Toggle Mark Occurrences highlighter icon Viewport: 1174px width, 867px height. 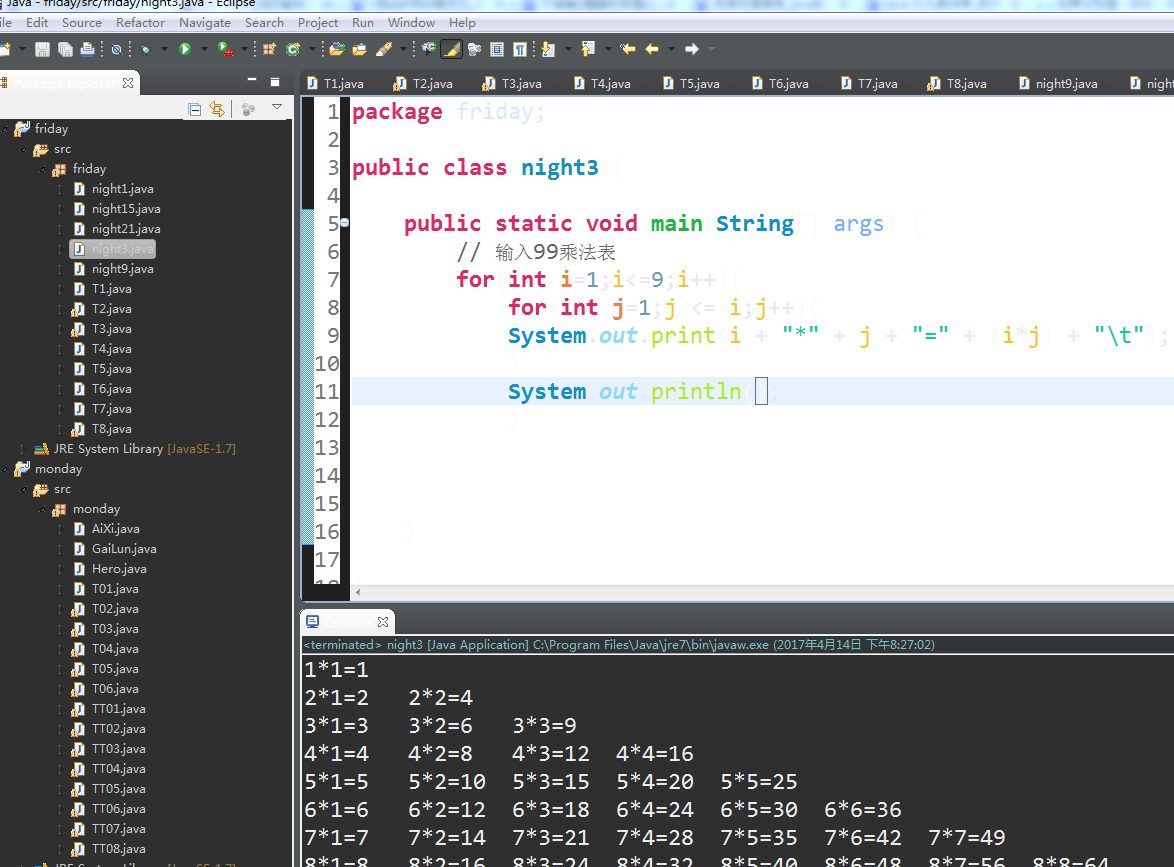(x=451, y=49)
